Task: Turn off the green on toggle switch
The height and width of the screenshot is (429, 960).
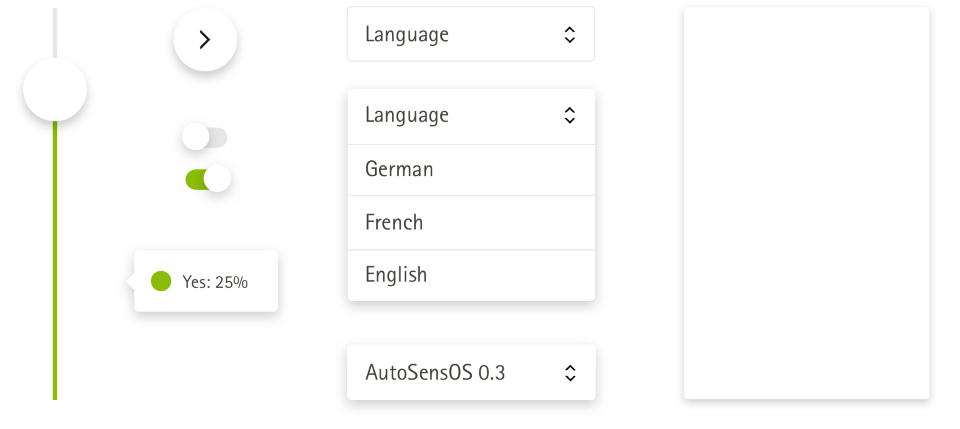Action: coord(208,179)
